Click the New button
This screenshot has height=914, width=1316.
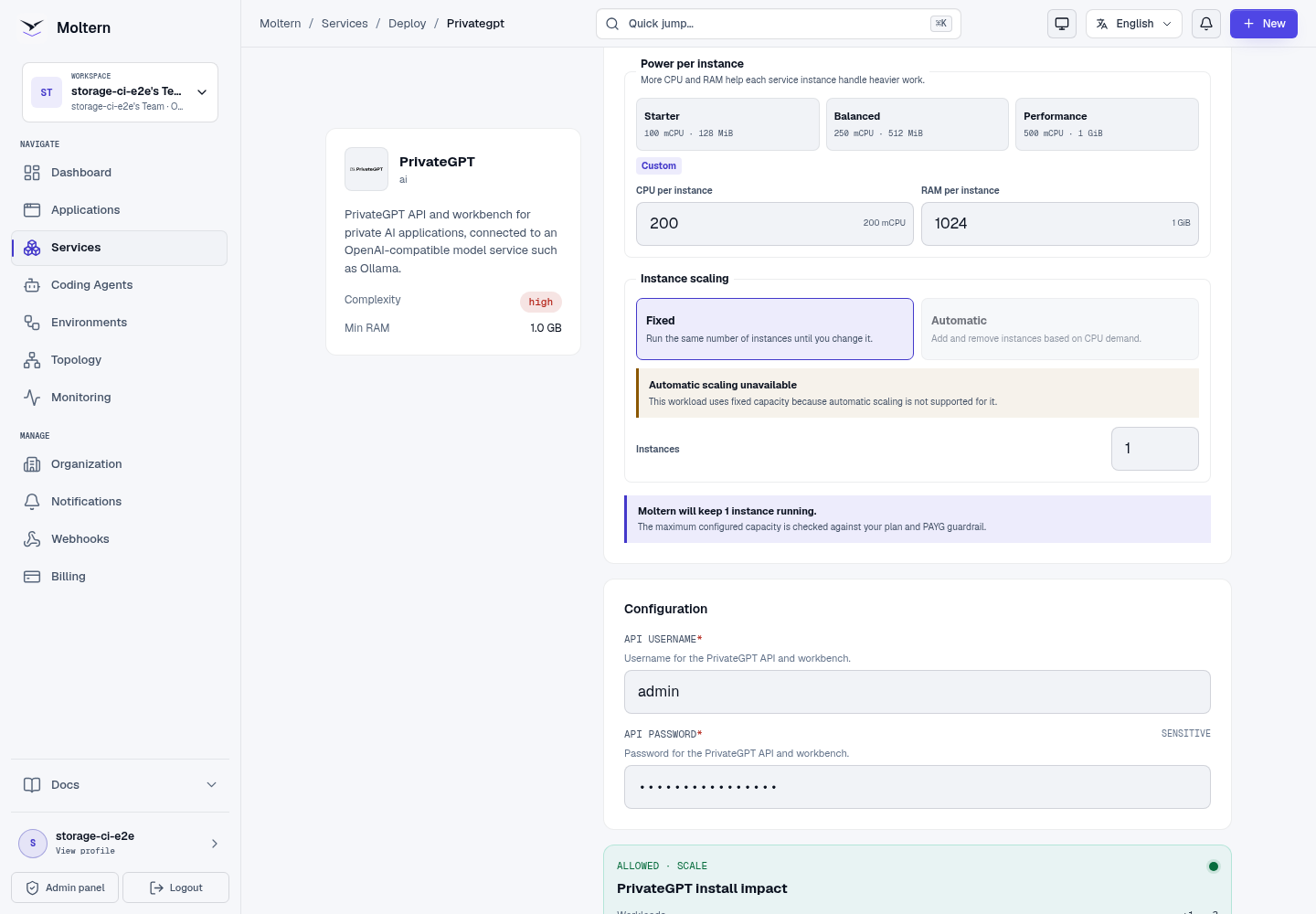pyautogui.click(x=1264, y=24)
